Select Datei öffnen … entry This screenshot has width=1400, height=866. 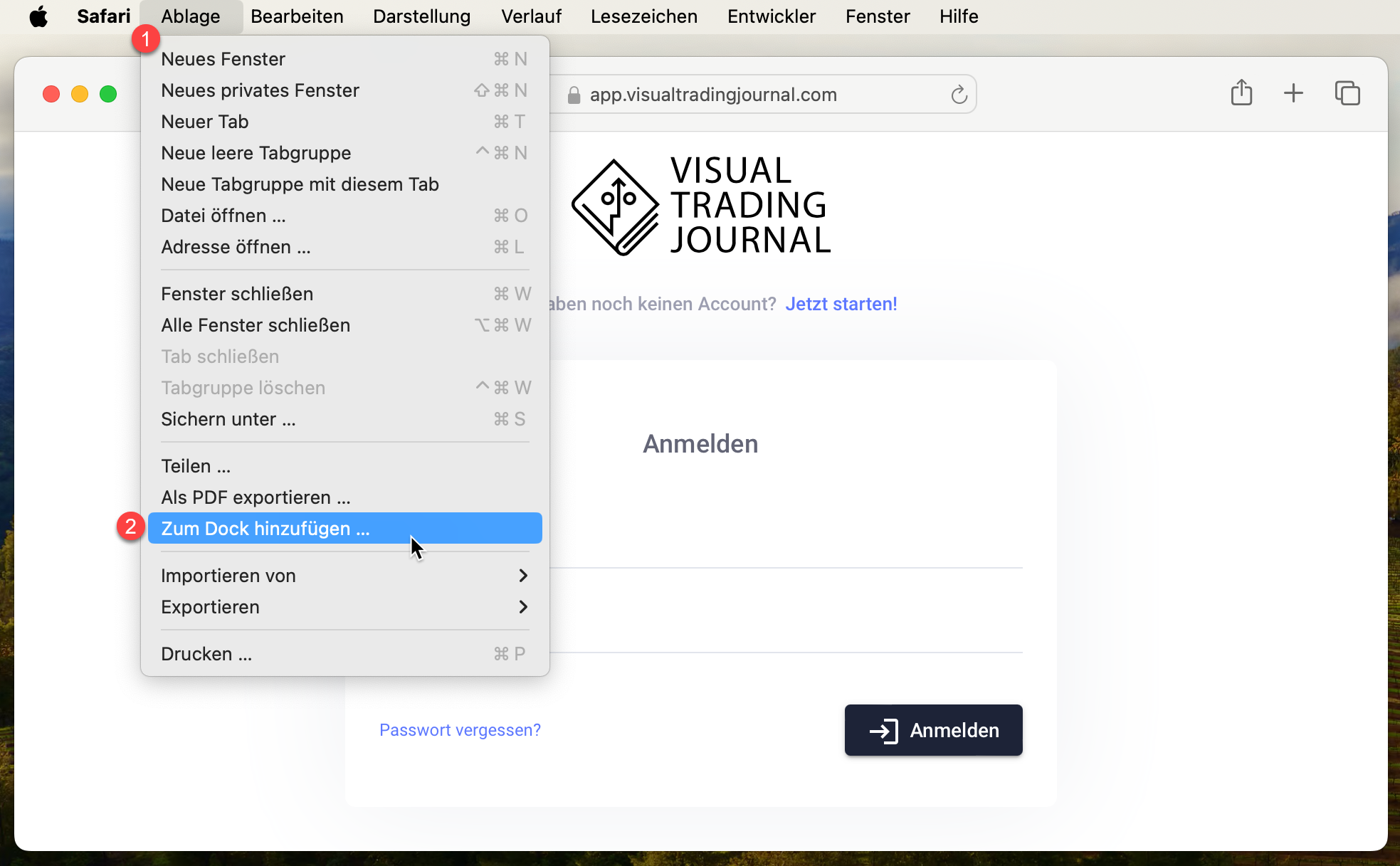[345, 216]
